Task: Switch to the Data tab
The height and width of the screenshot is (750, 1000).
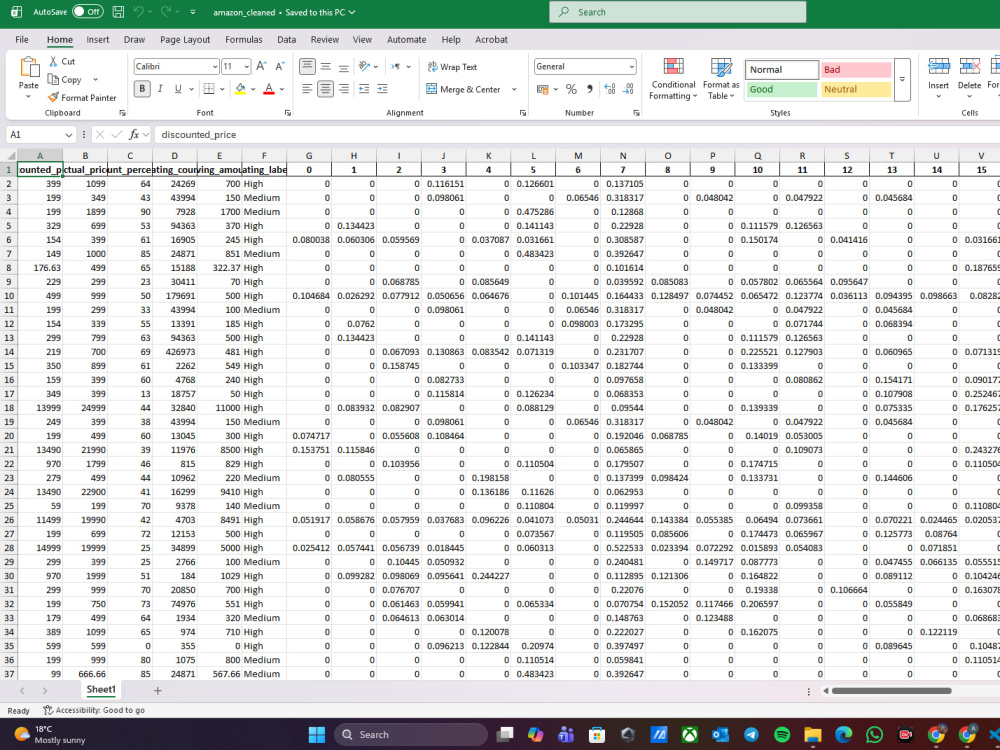Action: (x=286, y=40)
